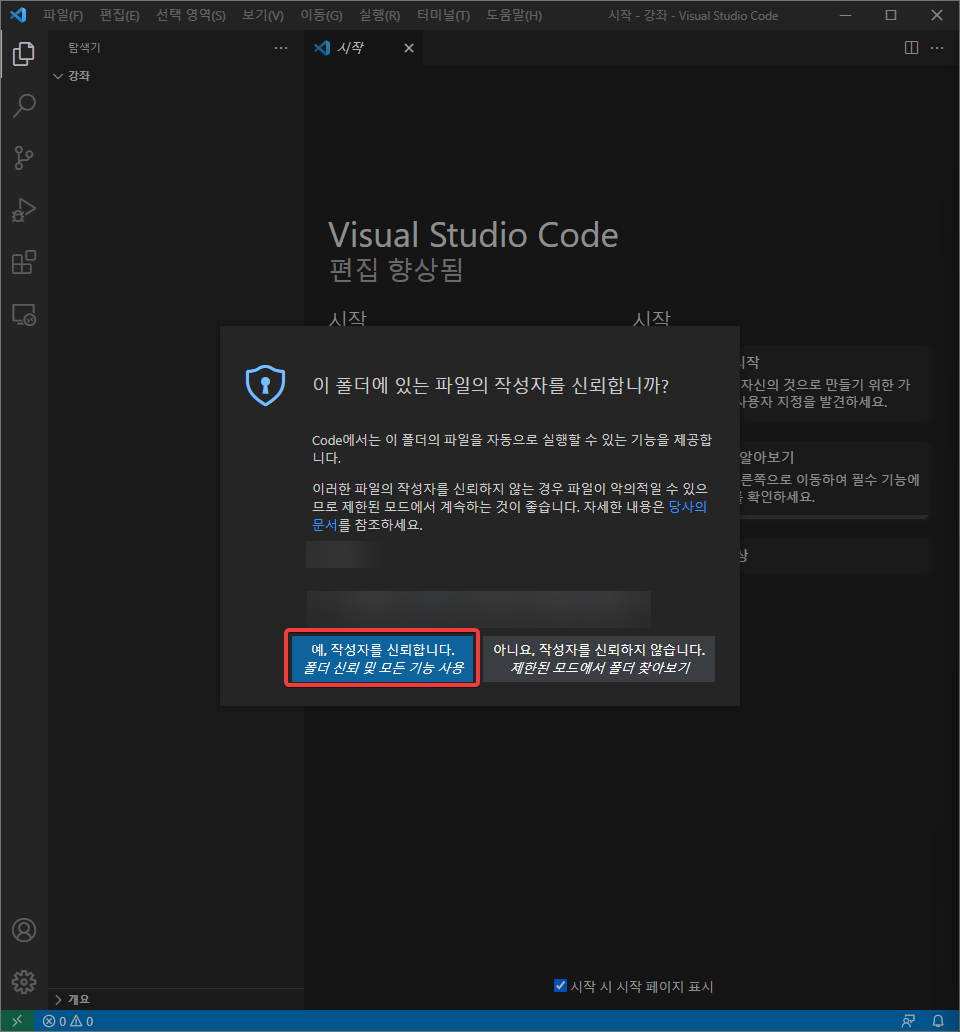This screenshot has width=960, height=1032.
Task: Click 예, 작성자를 신뢰합니다 button
Action: pyautogui.click(x=382, y=658)
